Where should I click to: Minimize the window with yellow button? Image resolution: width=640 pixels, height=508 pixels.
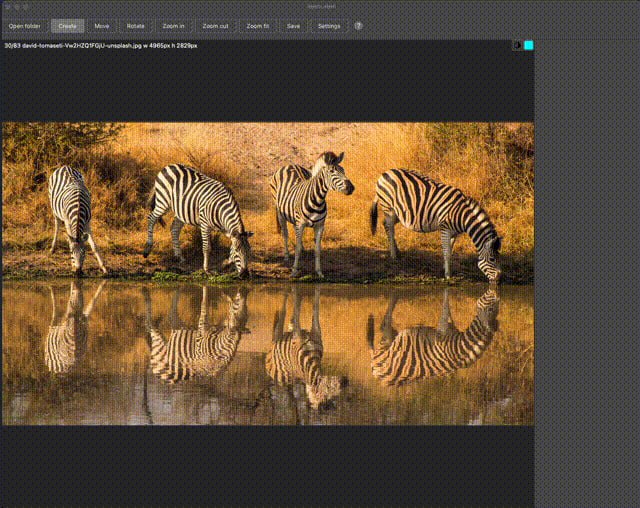17,6
